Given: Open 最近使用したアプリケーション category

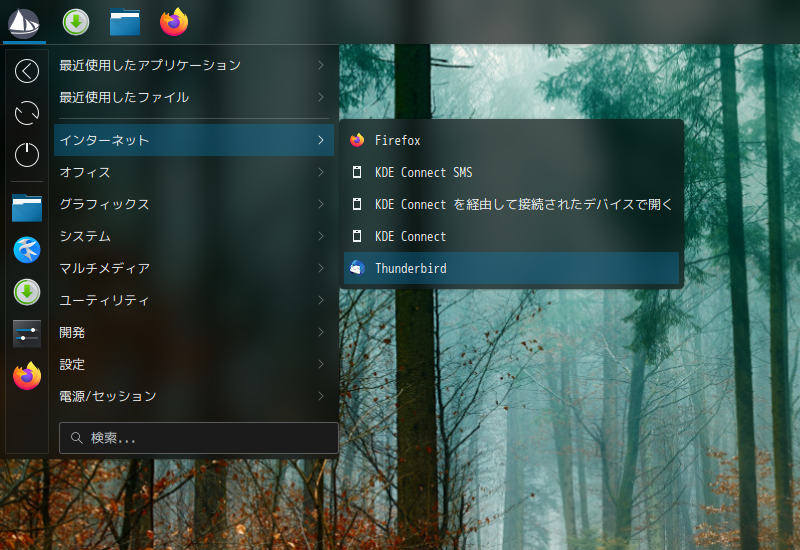Looking at the screenshot, I should point(194,65).
